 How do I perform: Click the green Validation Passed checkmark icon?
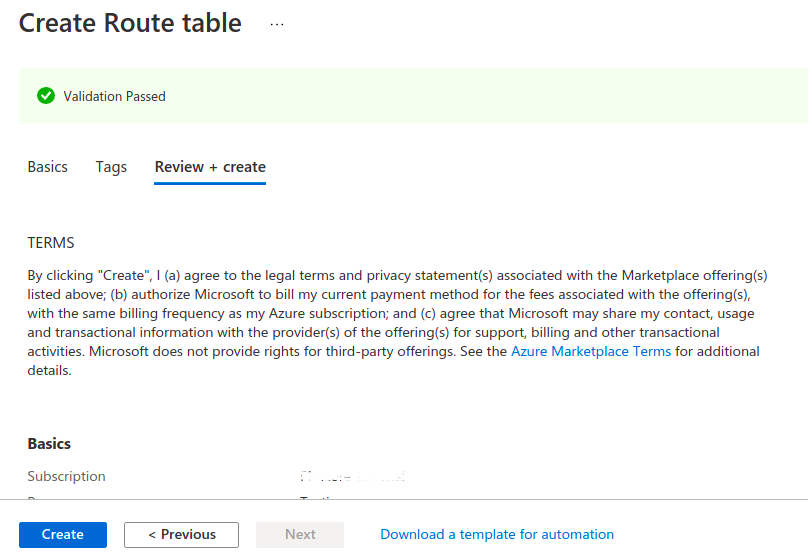45,96
